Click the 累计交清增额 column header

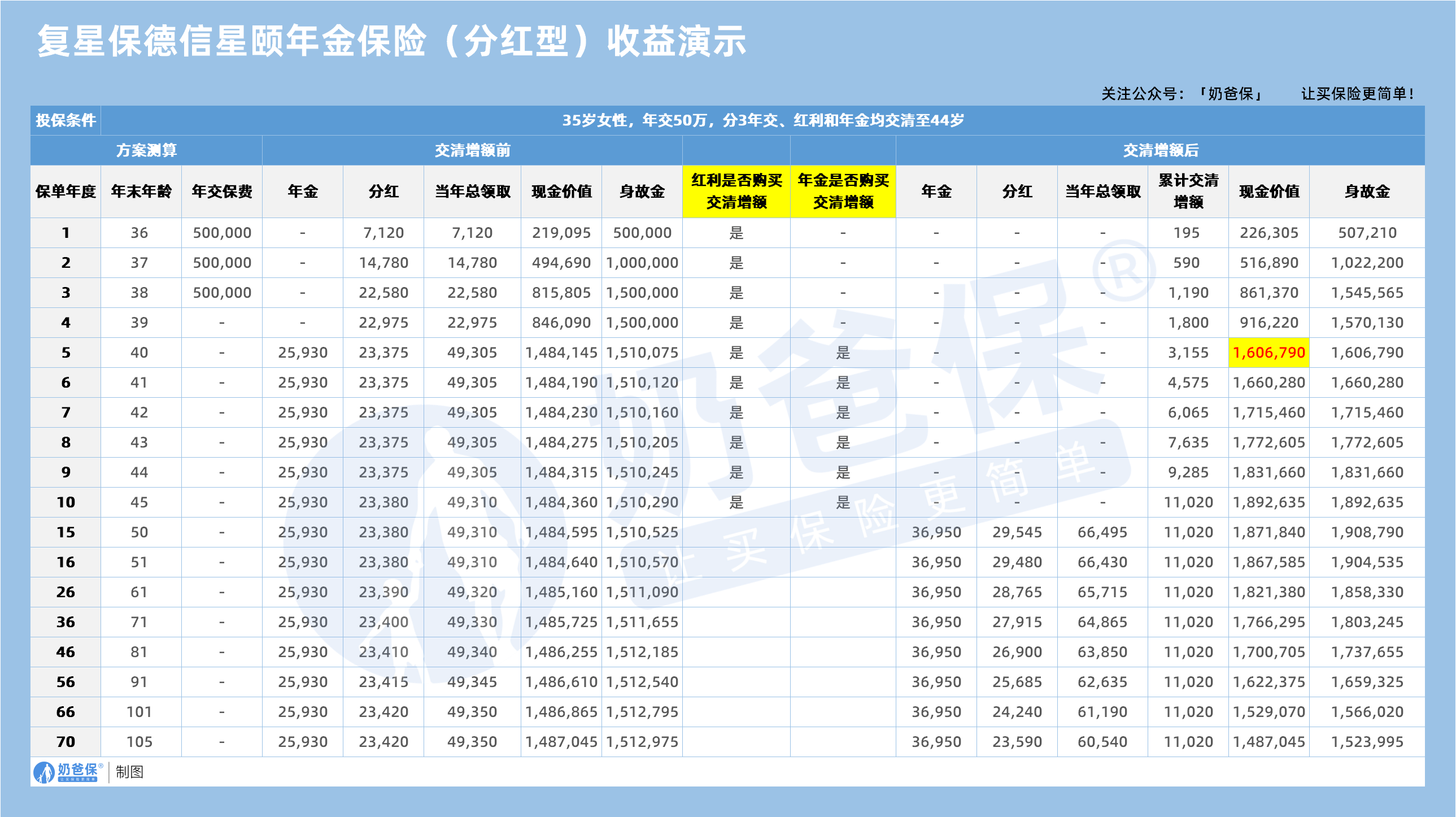pyautogui.click(x=1188, y=191)
